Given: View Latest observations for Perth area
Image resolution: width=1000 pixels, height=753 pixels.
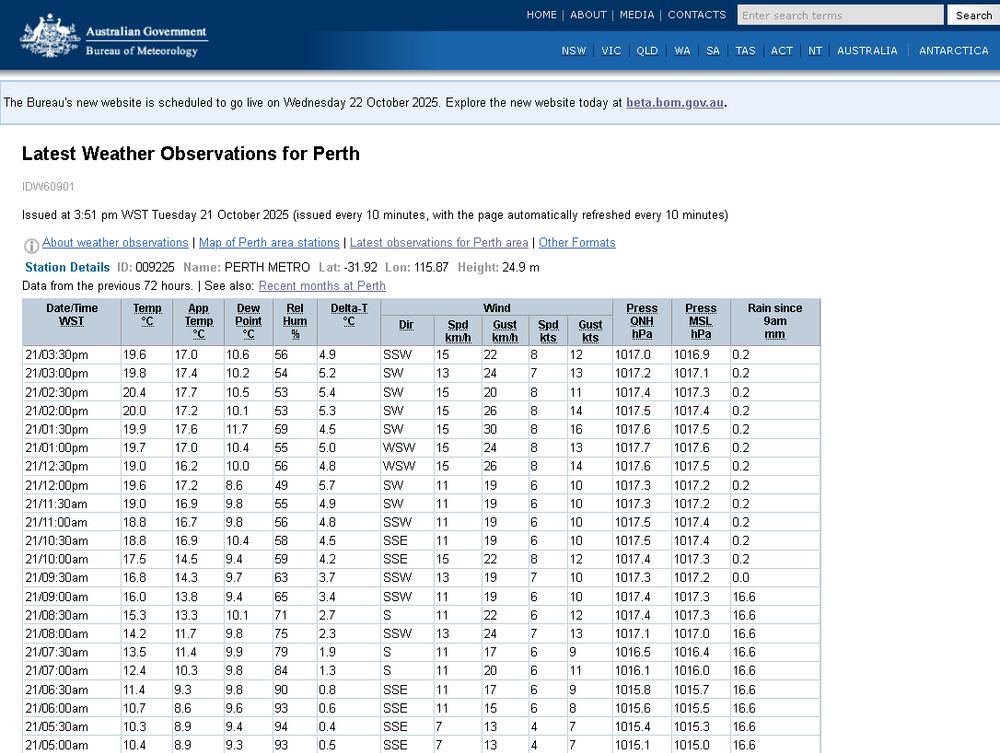Looking at the screenshot, I should point(439,242).
